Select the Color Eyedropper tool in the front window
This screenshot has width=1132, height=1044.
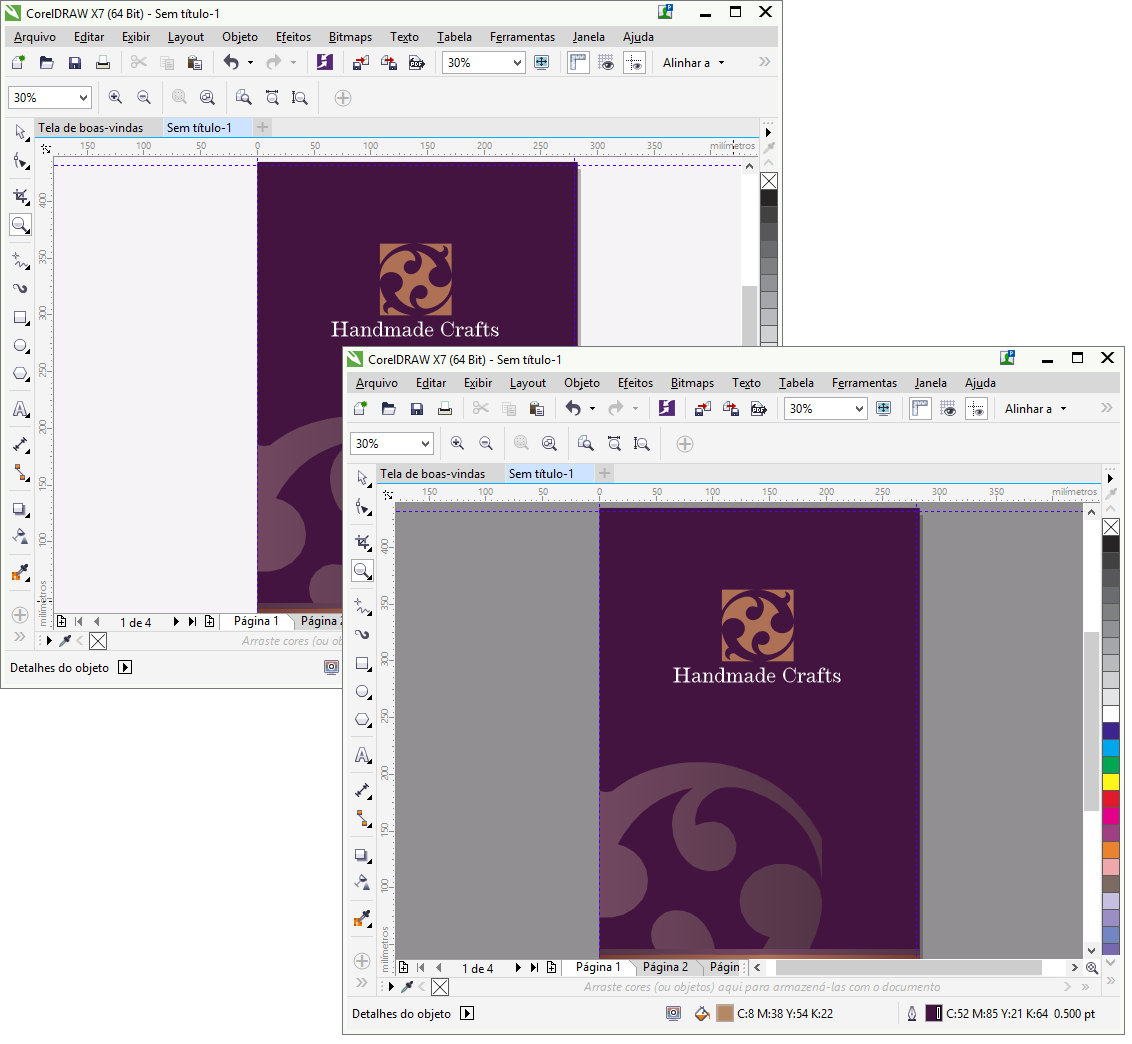pos(361,919)
